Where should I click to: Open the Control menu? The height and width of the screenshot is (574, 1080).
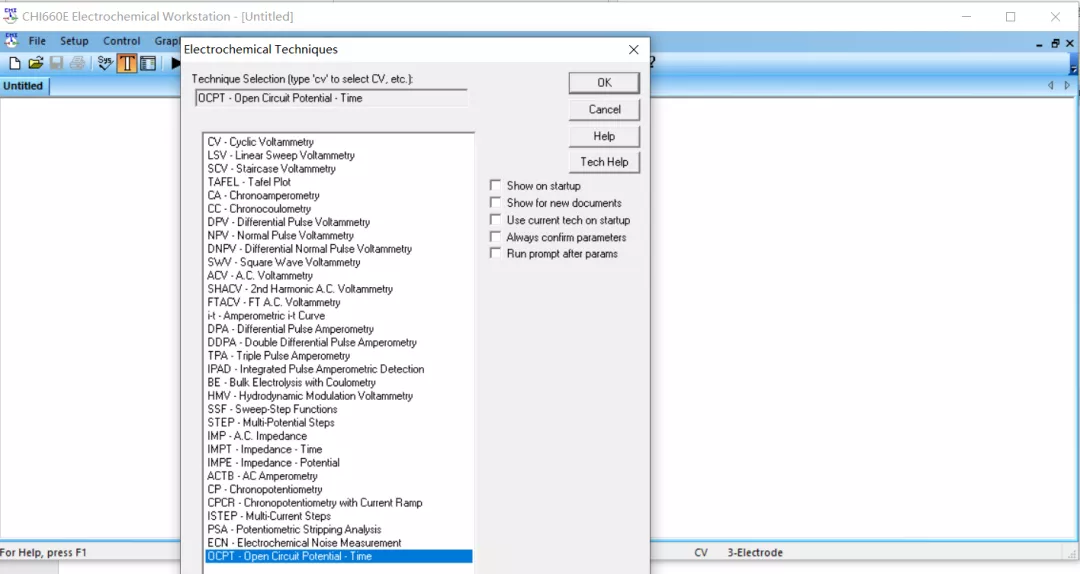coord(122,41)
